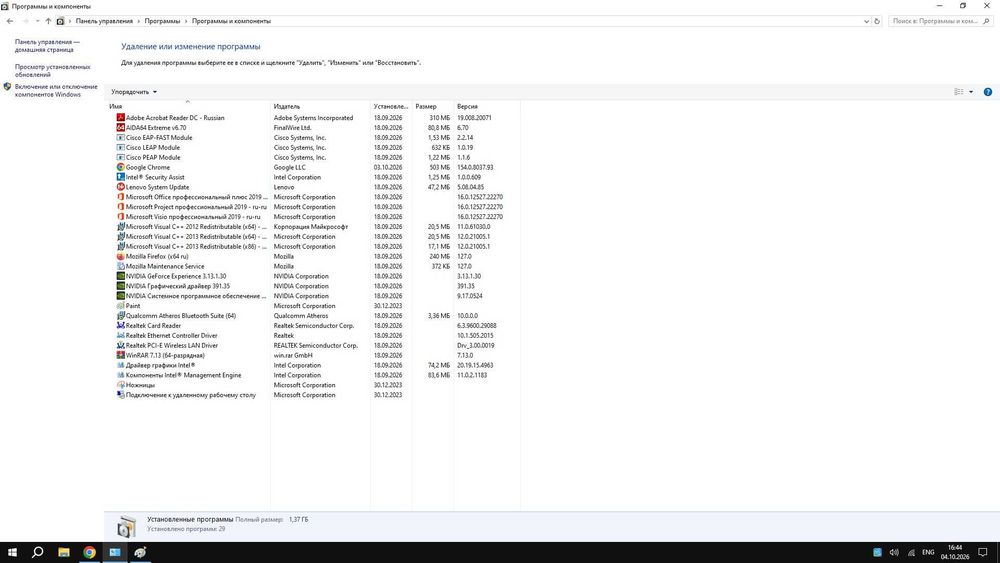Click the Realtek Card Reader icon
The image size is (1000, 563).
[x=121, y=325]
